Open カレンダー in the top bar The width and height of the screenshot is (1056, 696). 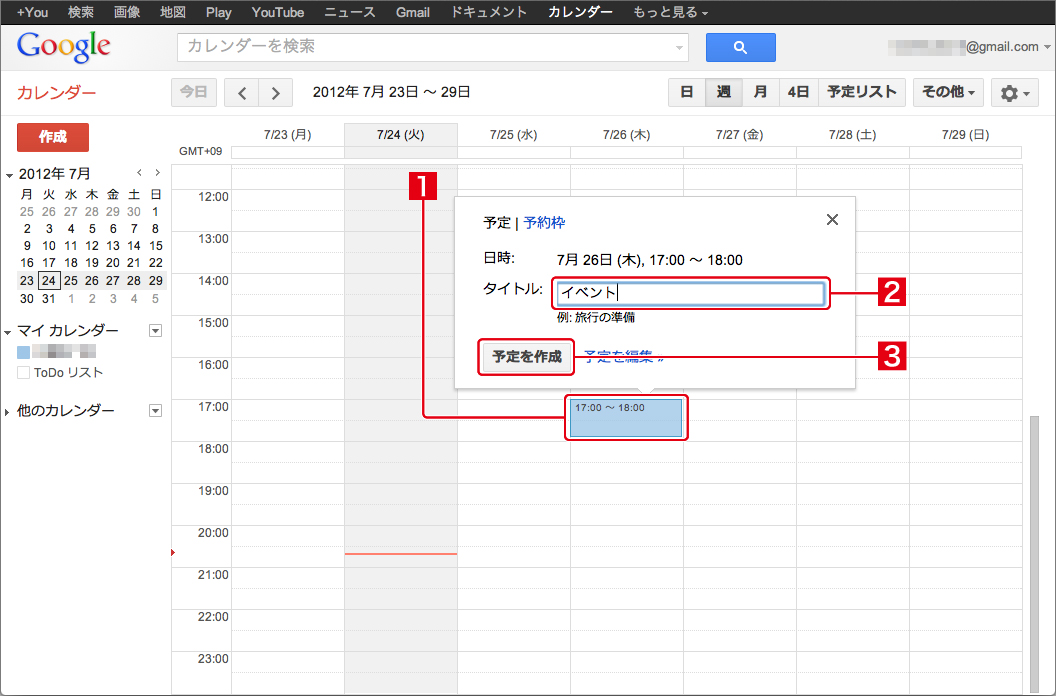click(580, 12)
